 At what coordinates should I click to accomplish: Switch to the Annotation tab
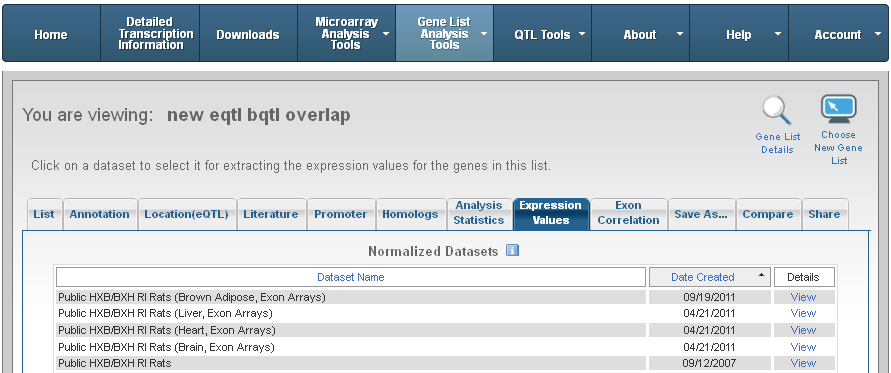(x=99, y=214)
